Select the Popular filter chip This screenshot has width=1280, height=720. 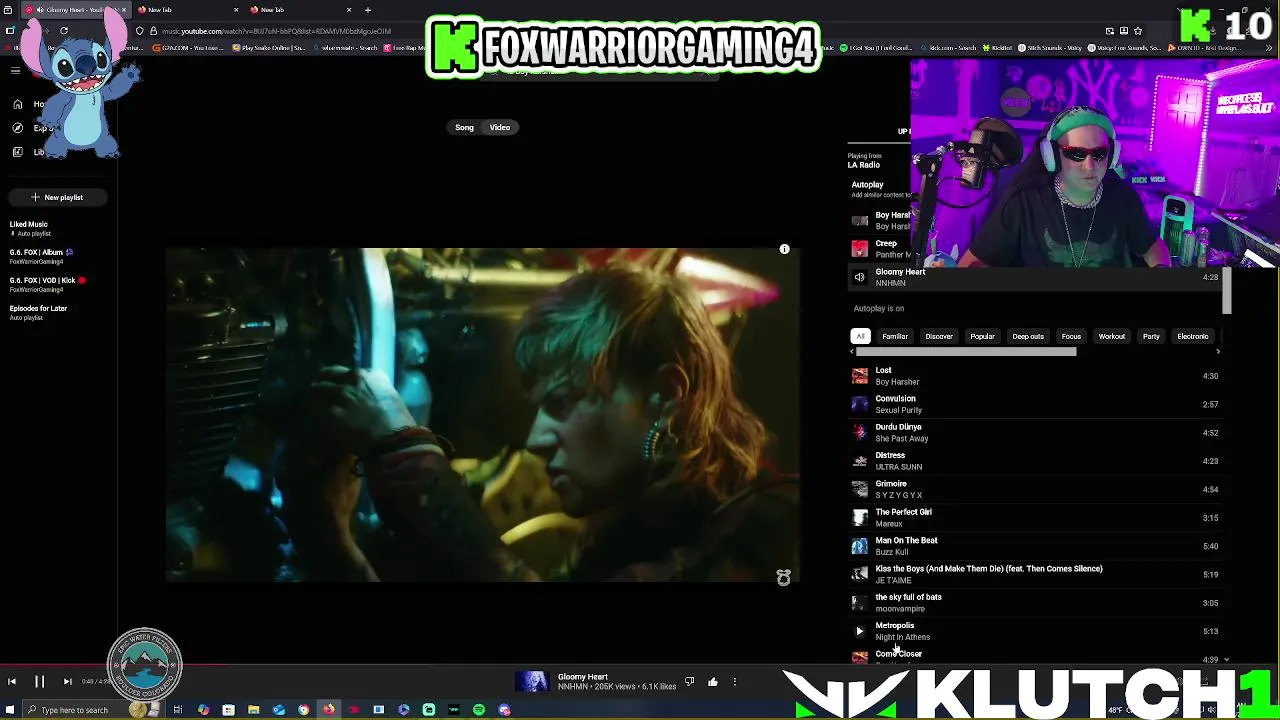coord(982,336)
